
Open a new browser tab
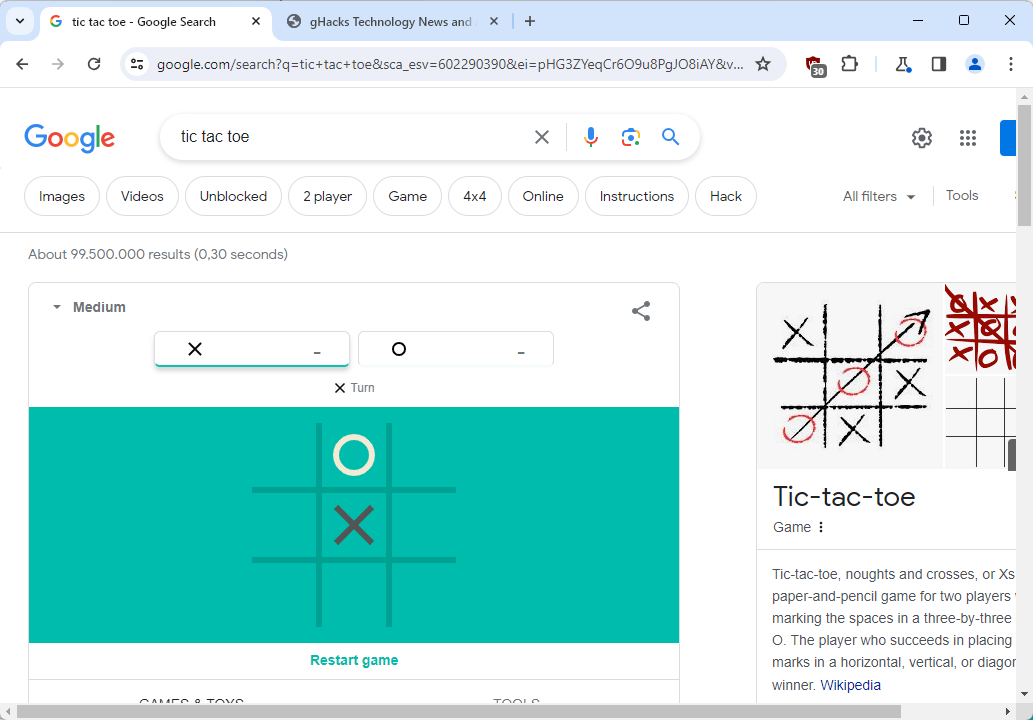coord(530,21)
